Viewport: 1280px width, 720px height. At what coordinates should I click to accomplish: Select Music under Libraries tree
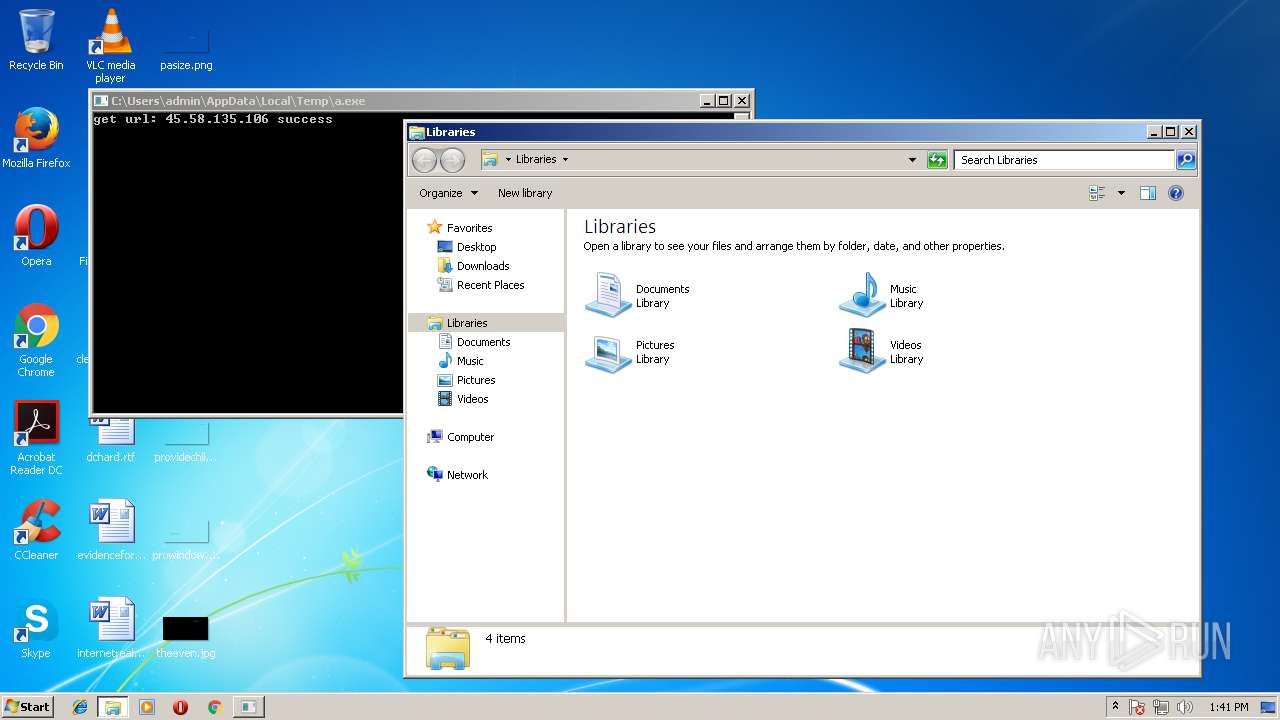coord(461,361)
